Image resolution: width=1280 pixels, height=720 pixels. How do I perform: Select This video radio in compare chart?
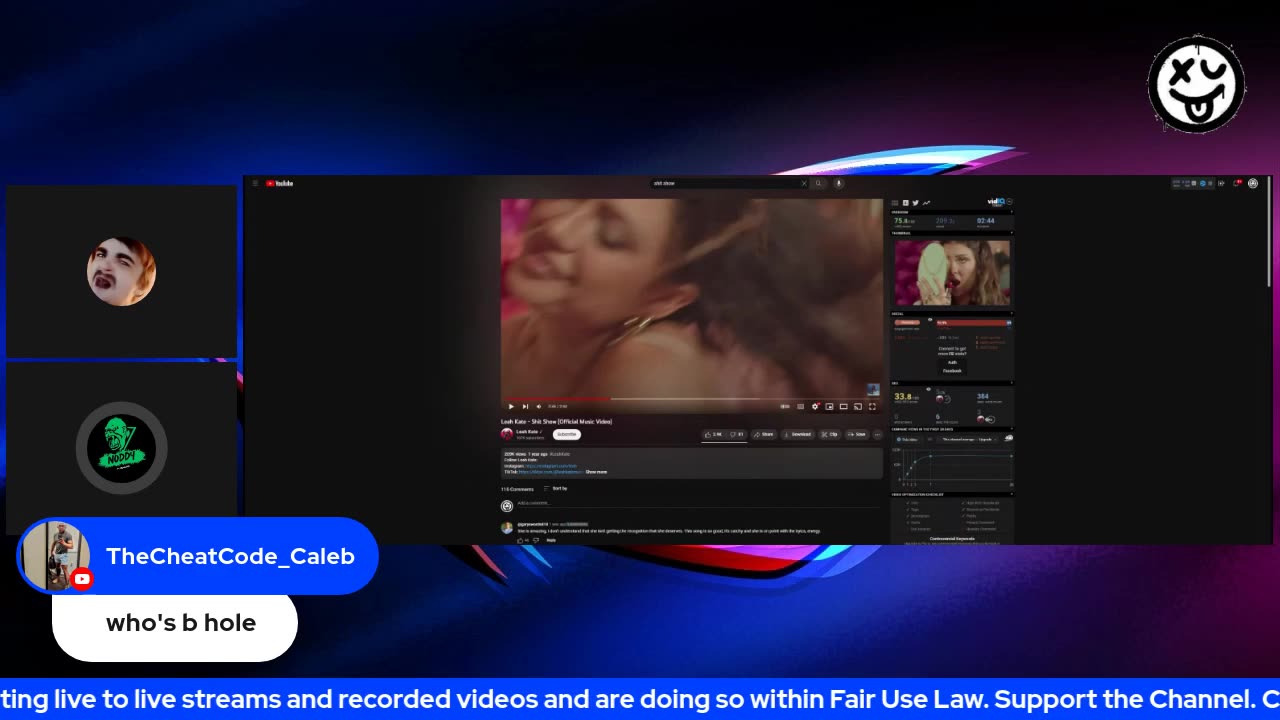pyautogui.click(x=899, y=439)
